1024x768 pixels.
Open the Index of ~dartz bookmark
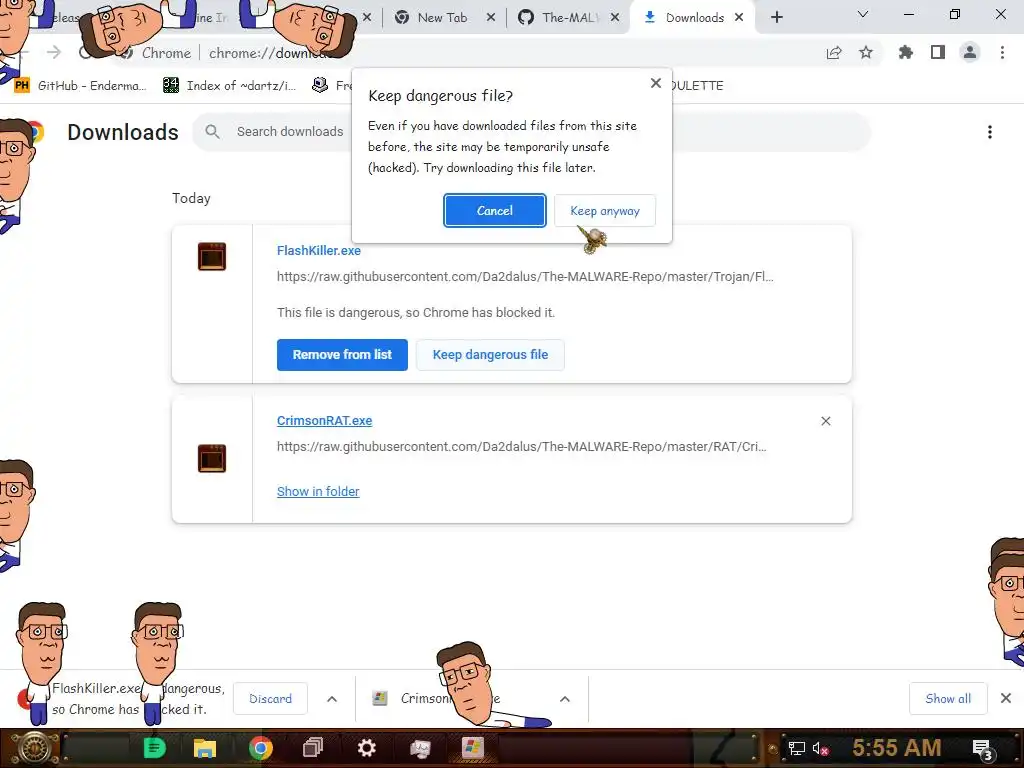230,86
